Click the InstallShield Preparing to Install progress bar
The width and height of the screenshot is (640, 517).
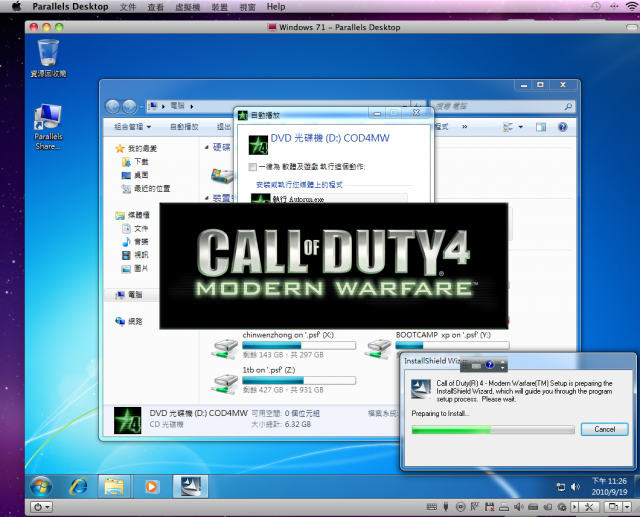493,429
